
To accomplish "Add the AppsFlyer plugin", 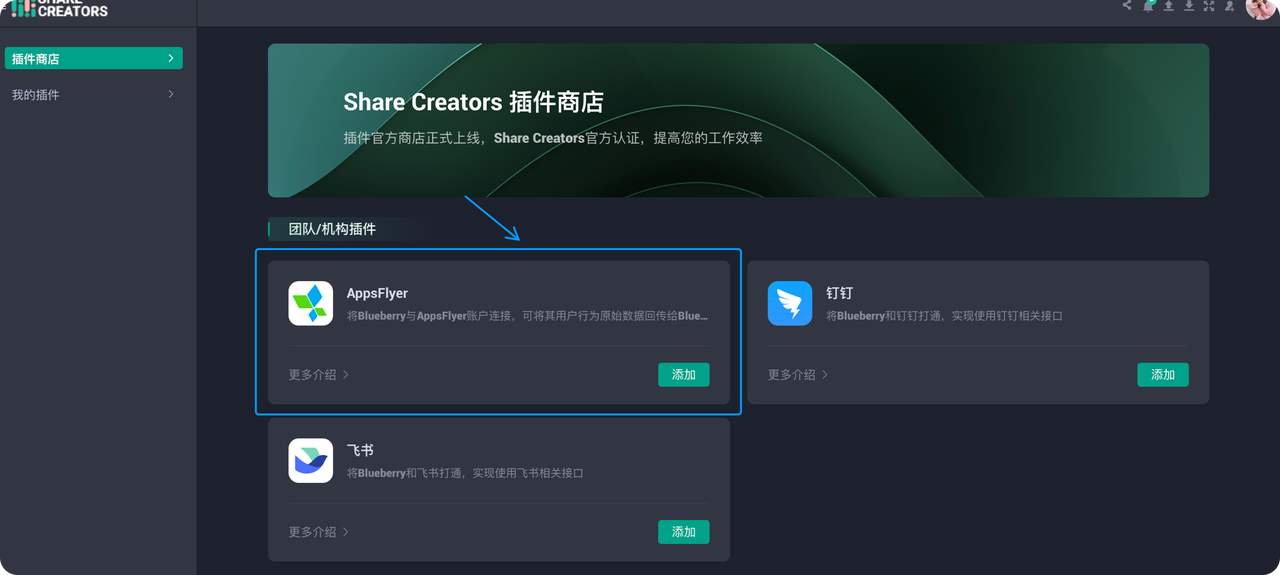I will (684, 375).
